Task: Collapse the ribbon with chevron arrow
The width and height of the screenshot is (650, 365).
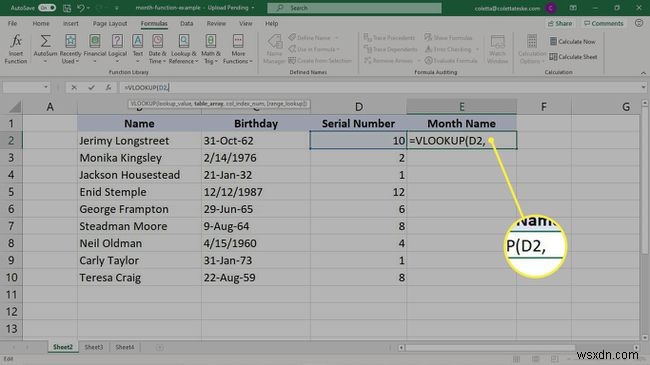Action: coord(643,73)
